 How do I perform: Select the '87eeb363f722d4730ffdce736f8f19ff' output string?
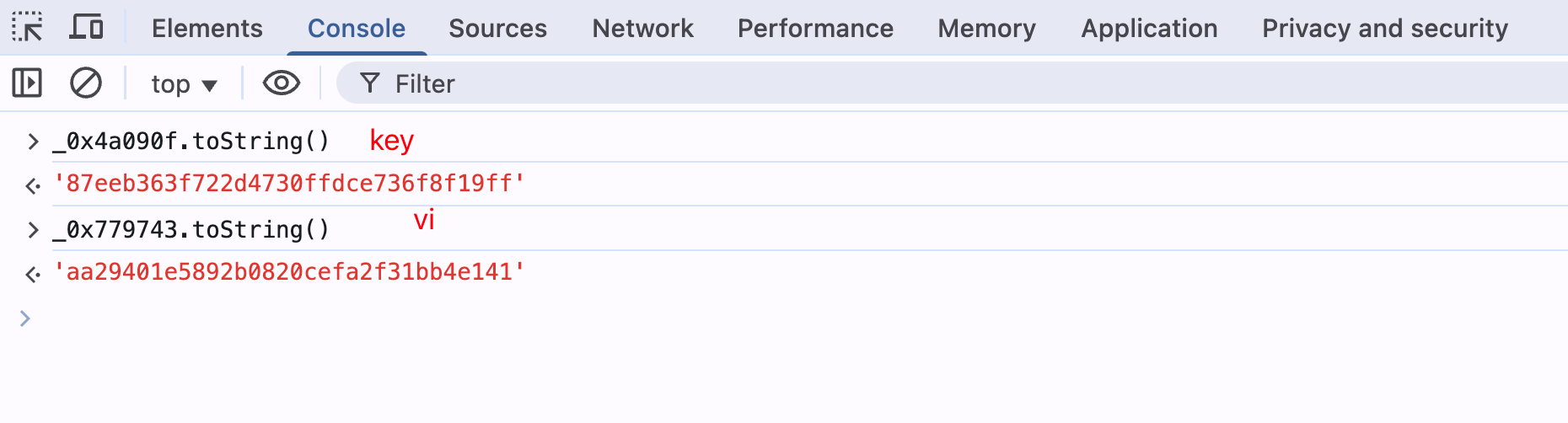coord(289,184)
